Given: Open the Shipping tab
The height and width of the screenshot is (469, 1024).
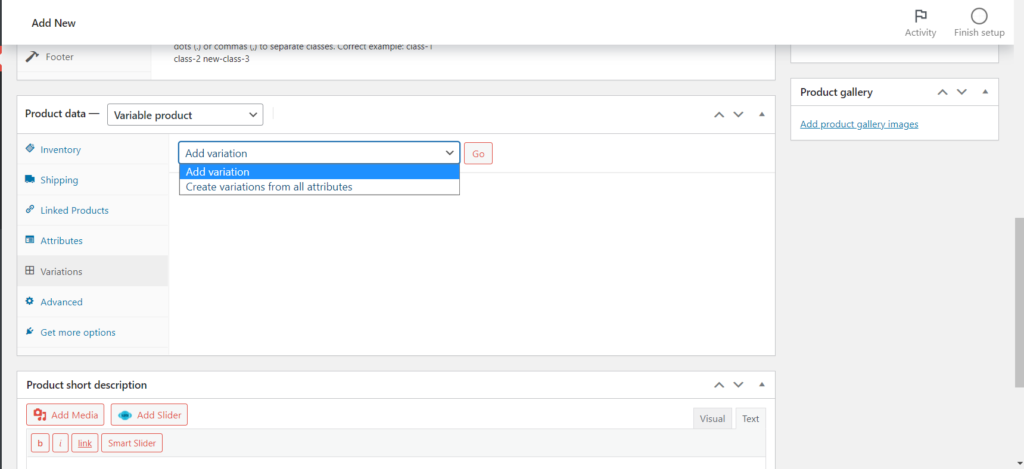Looking at the screenshot, I should point(59,180).
